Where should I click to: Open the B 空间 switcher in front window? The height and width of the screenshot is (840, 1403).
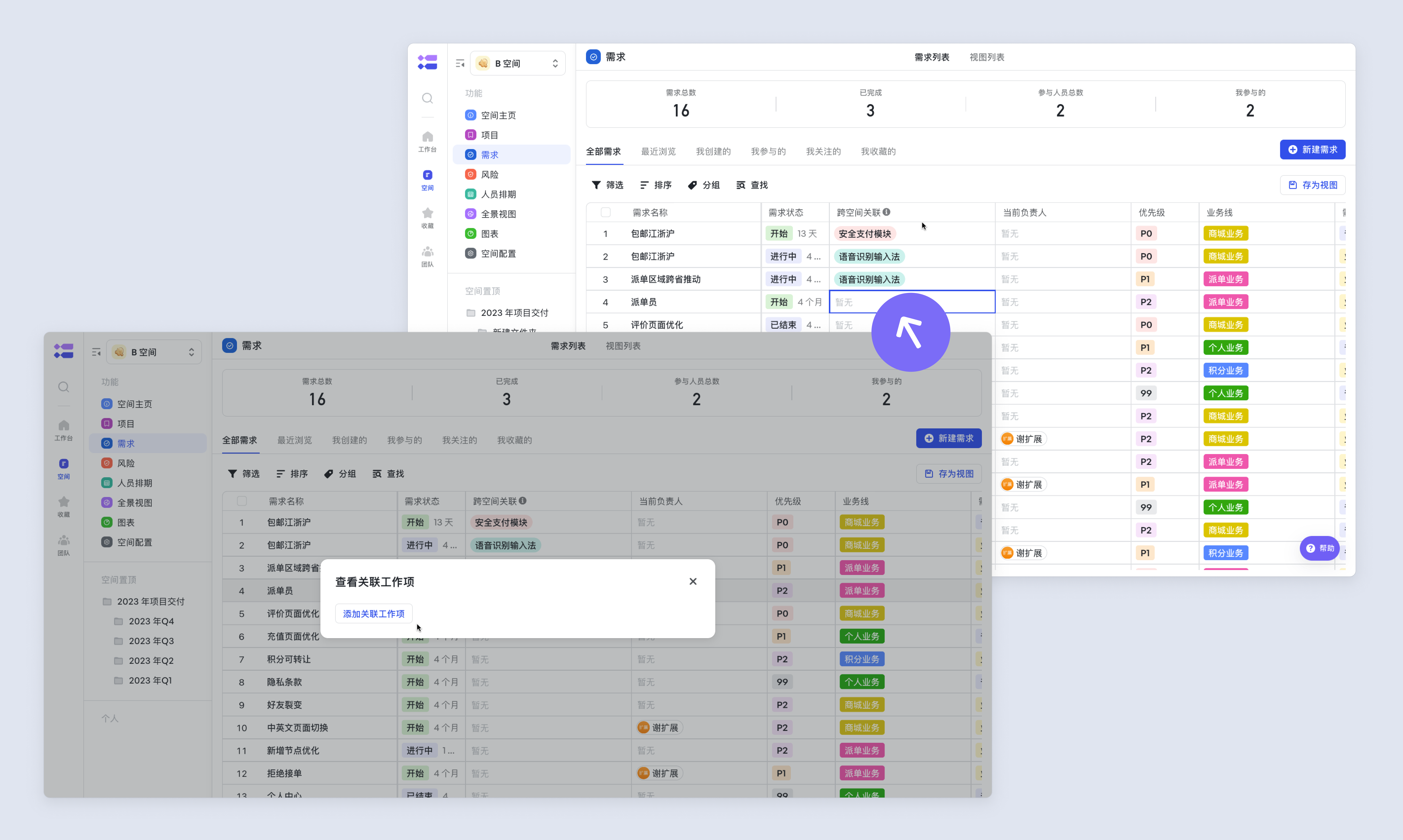click(x=154, y=352)
